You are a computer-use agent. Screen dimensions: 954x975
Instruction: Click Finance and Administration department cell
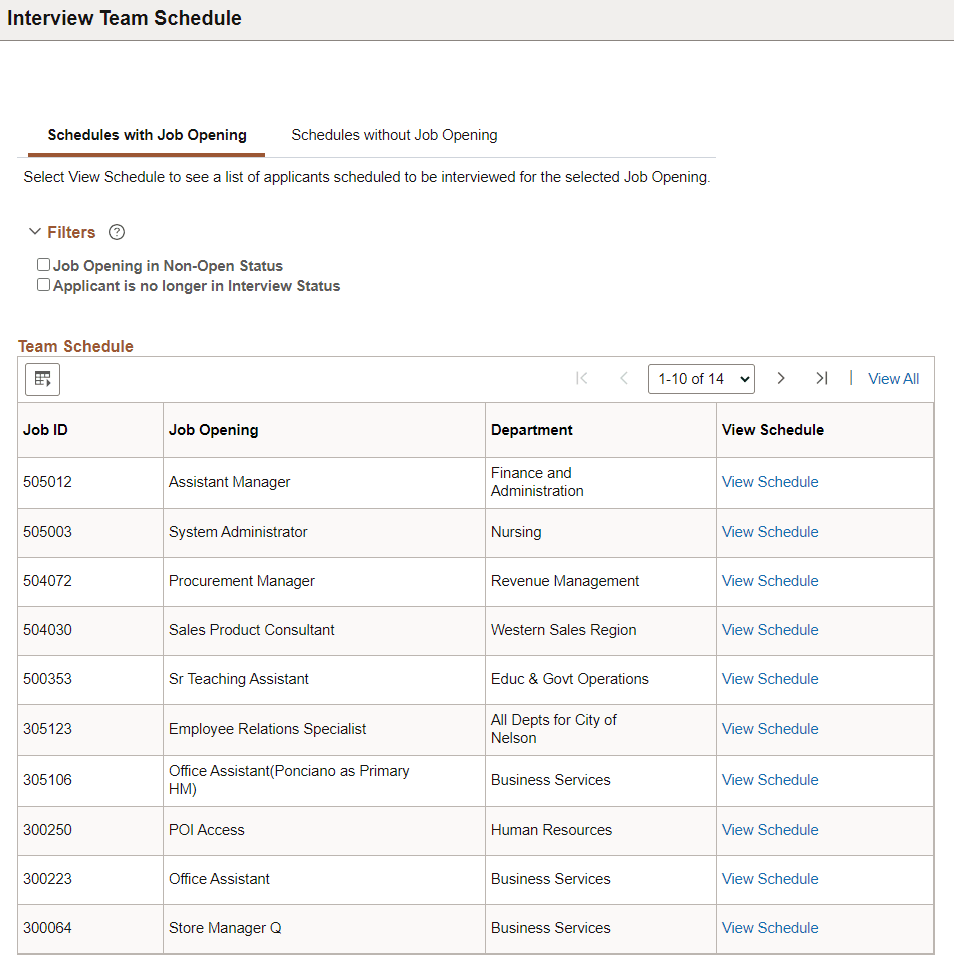[x=601, y=483]
